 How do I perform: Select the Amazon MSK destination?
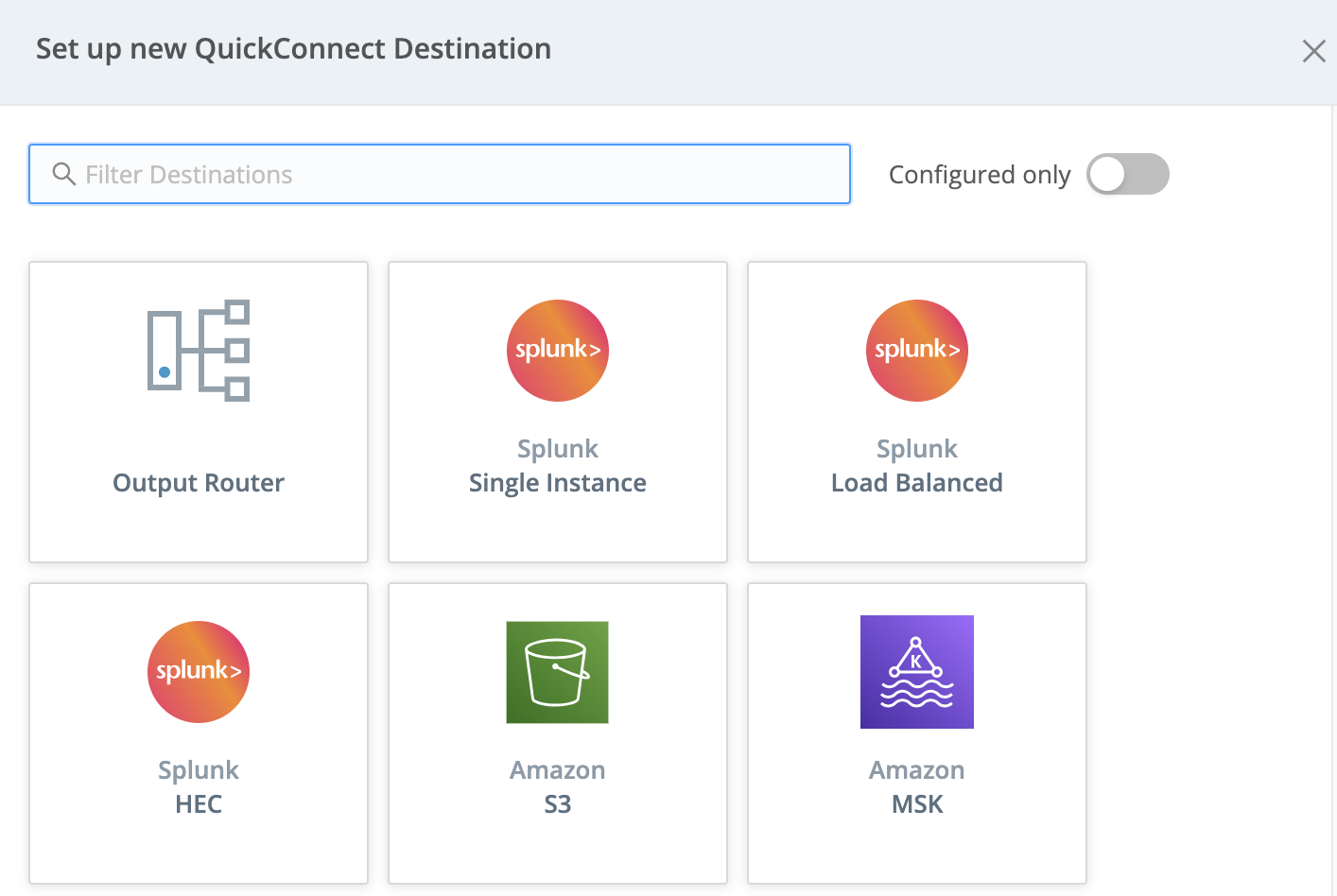916,732
